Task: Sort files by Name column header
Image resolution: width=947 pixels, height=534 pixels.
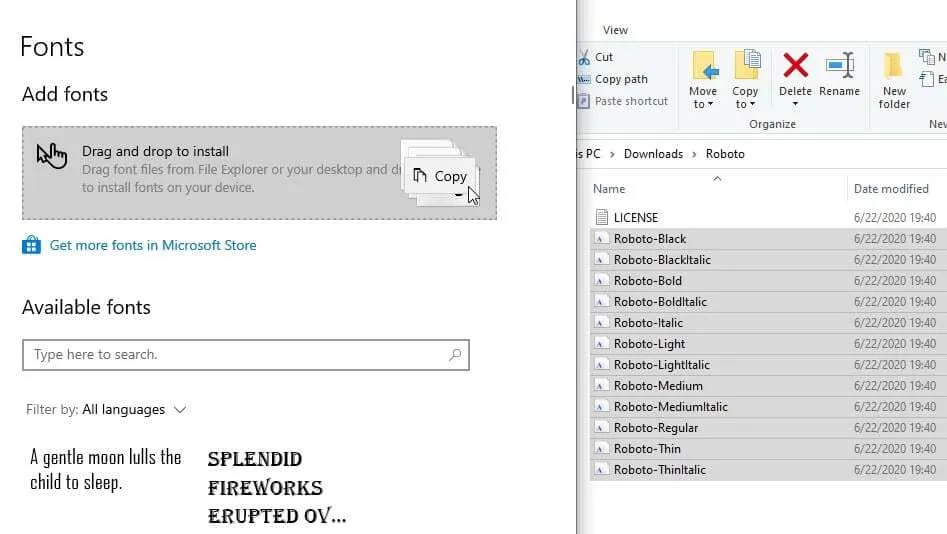Action: [609, 189]
